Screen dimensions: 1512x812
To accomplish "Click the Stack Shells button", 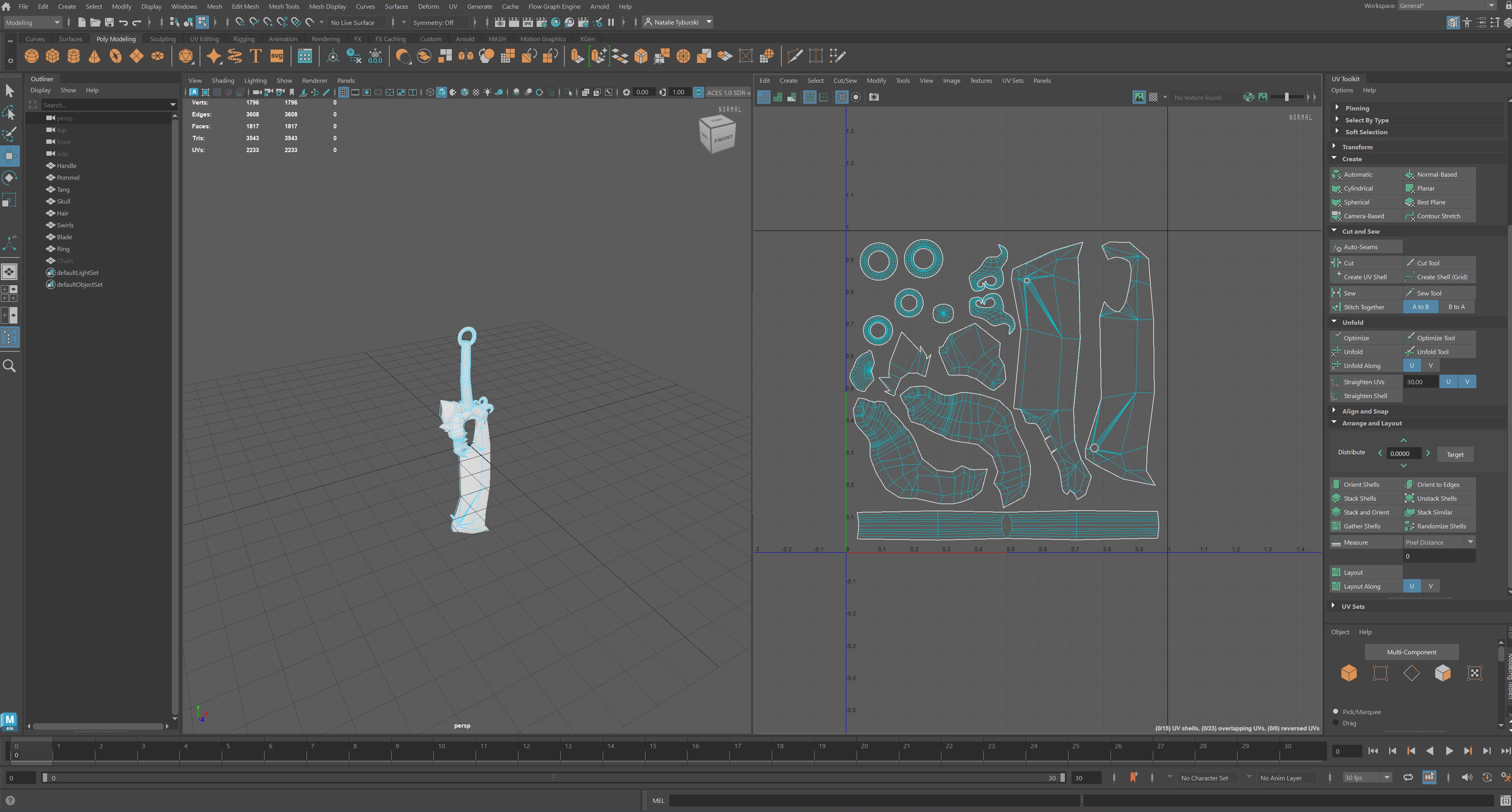I will [1360, 498].
